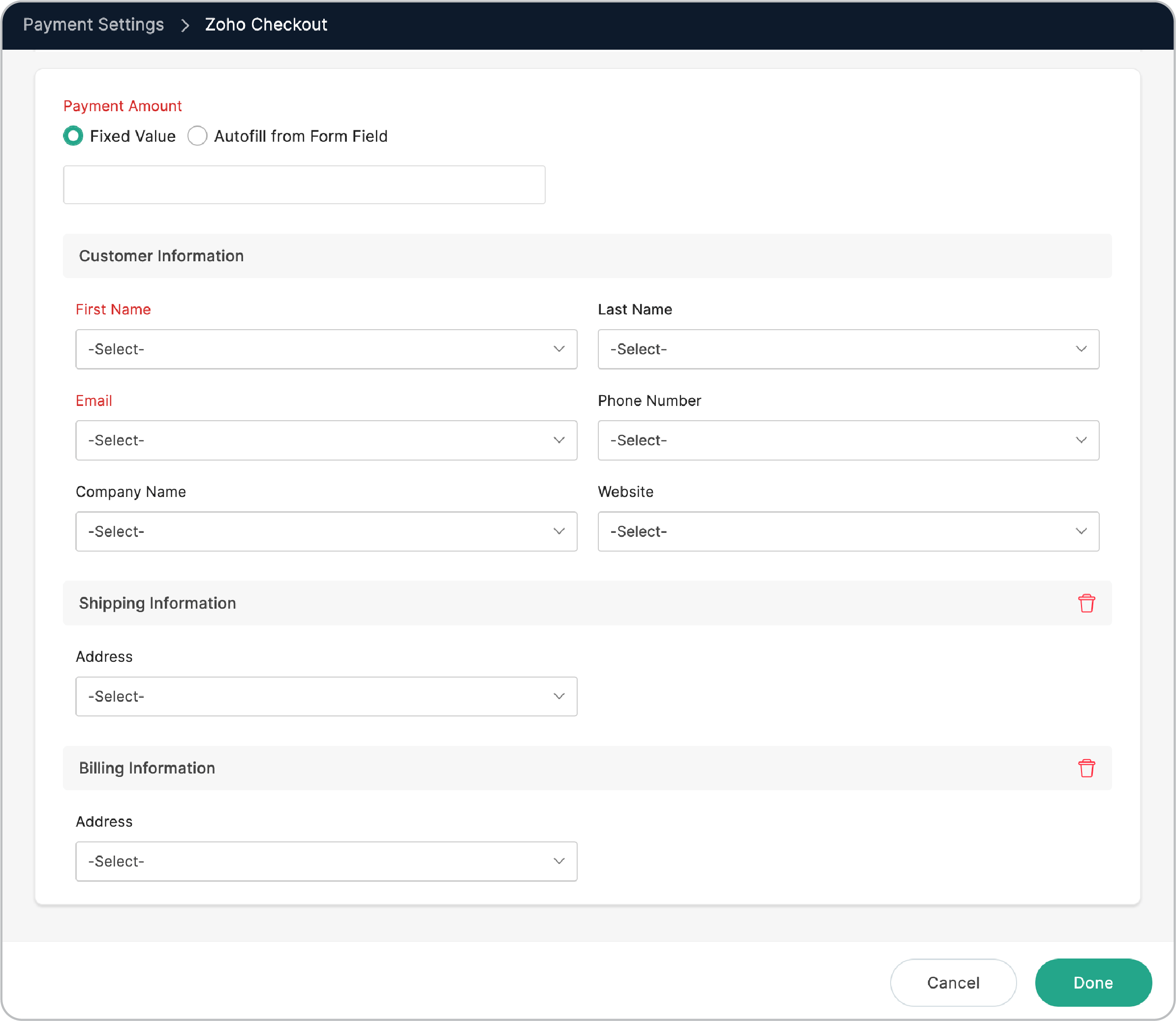Click the breadcrumb chevron separator
Viewport: 1176px width, 1021px height.
click(x=185, y=25)
